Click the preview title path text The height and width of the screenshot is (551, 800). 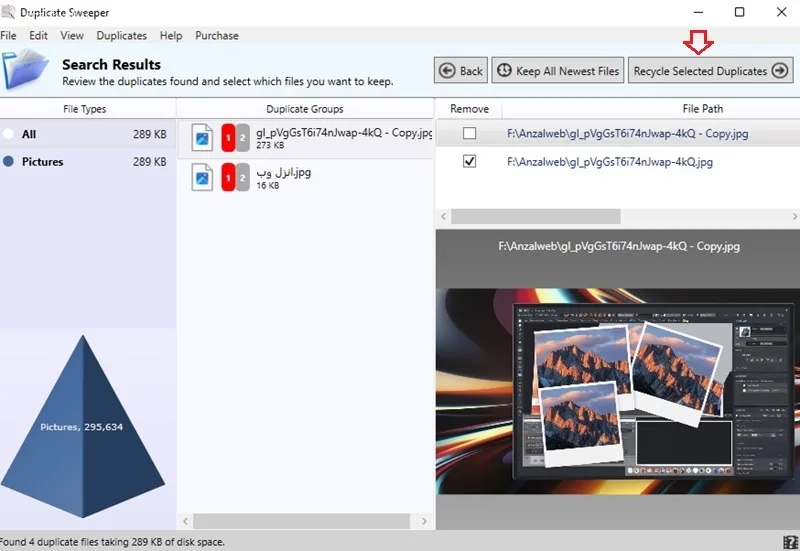[x=619, y=246]
